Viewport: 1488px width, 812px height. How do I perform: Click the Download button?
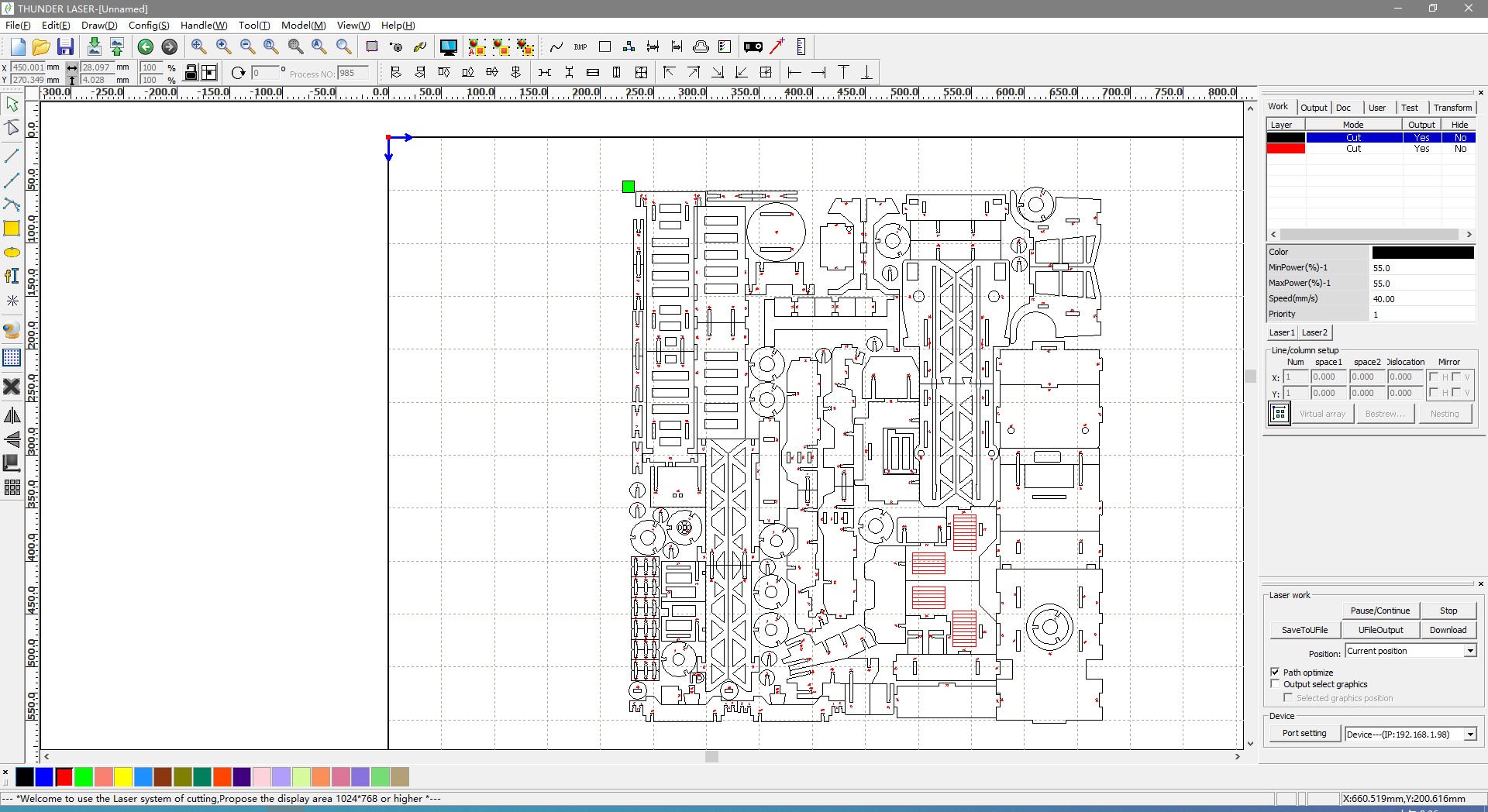[x=1448, y=630]
